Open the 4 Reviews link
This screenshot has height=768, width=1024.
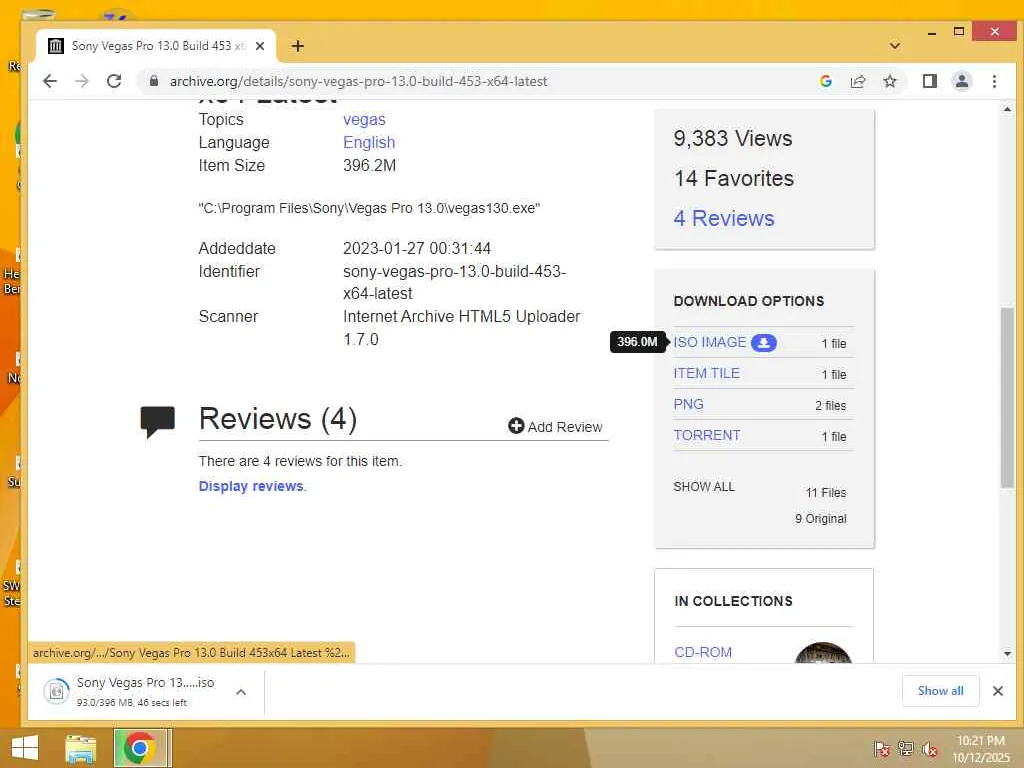(x=724, y=218)
